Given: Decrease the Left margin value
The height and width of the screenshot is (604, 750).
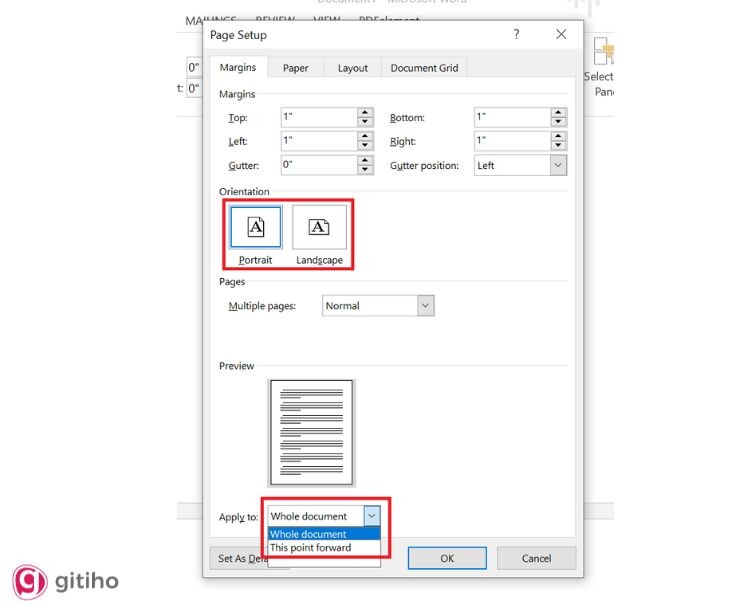Looking at the screenshot, I should (365, 145).
